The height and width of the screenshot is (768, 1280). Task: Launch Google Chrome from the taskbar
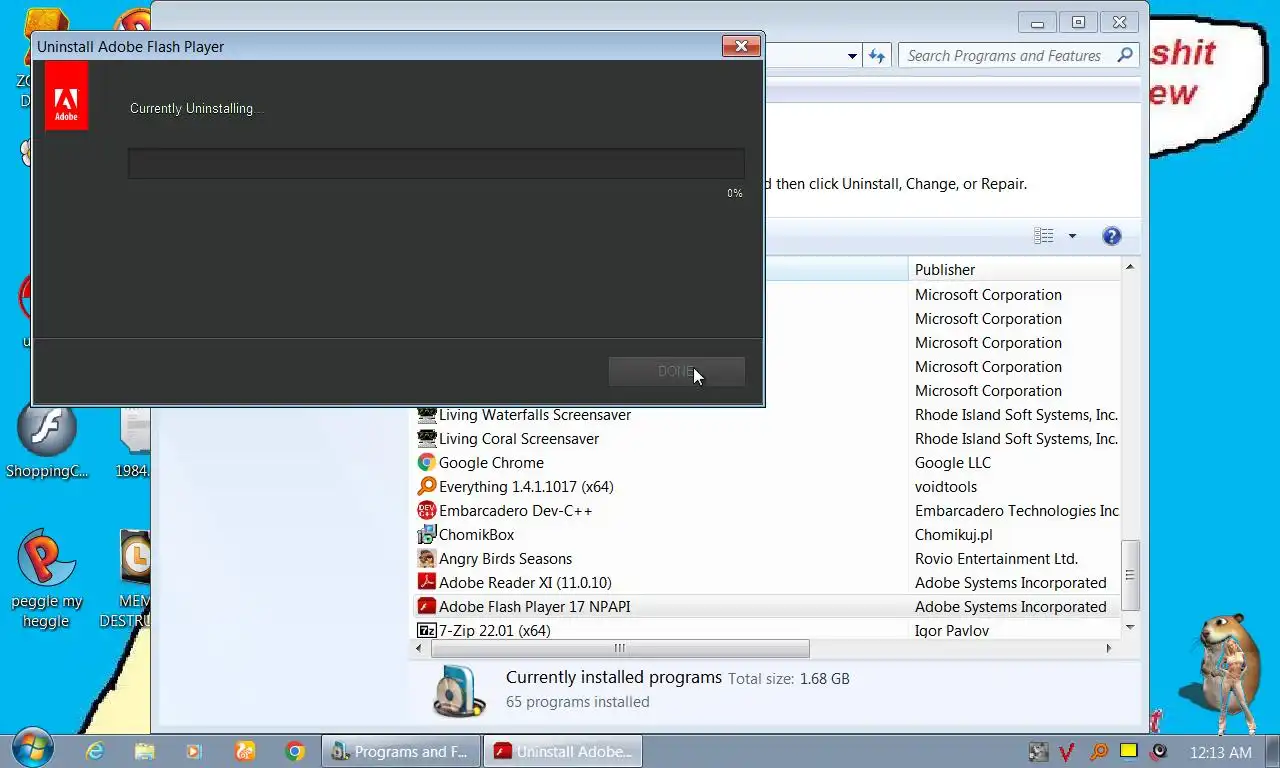click(295, 751)
